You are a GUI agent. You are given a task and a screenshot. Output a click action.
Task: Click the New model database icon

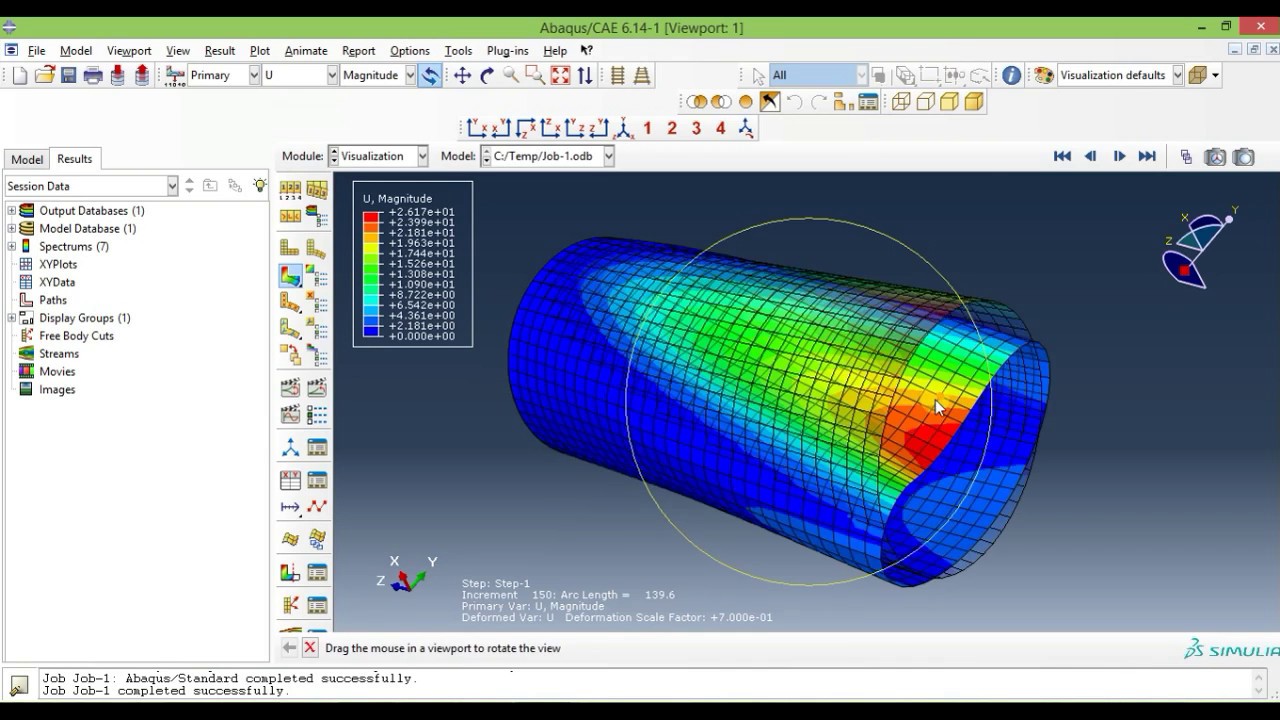tap(21, 75)
